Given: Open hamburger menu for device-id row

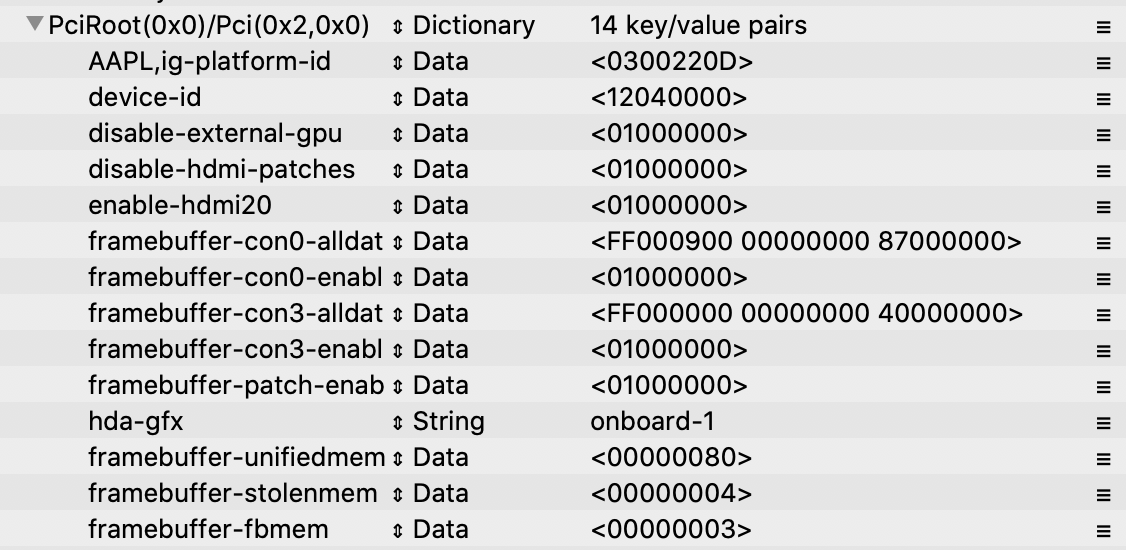Looking at the screenshot, I should [x=1103, y=98].
